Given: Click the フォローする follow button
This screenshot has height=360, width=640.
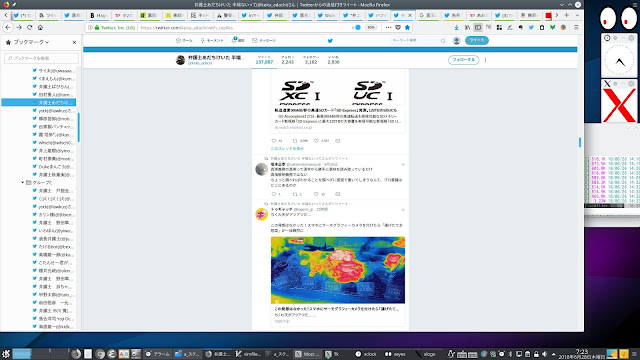Looking at the screenshot, I should click(463, 60).
